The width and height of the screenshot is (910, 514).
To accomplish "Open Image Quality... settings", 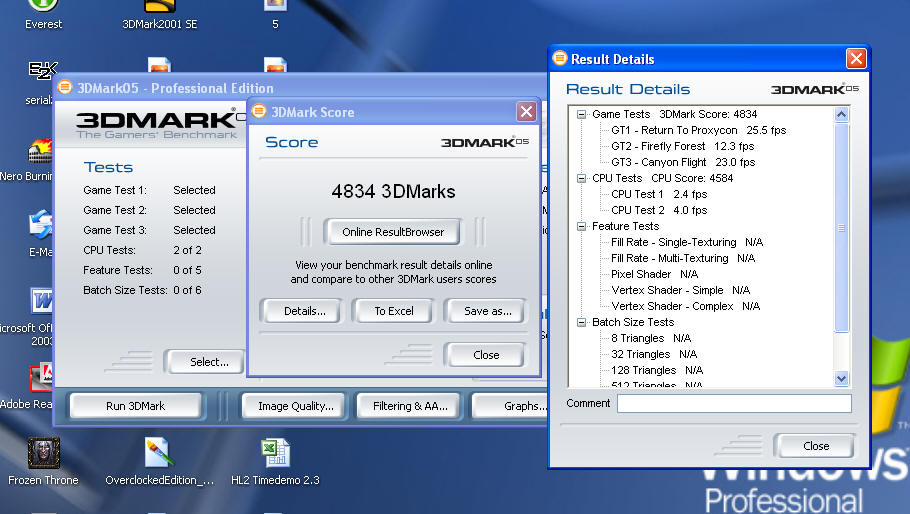I will coord(295,406).
